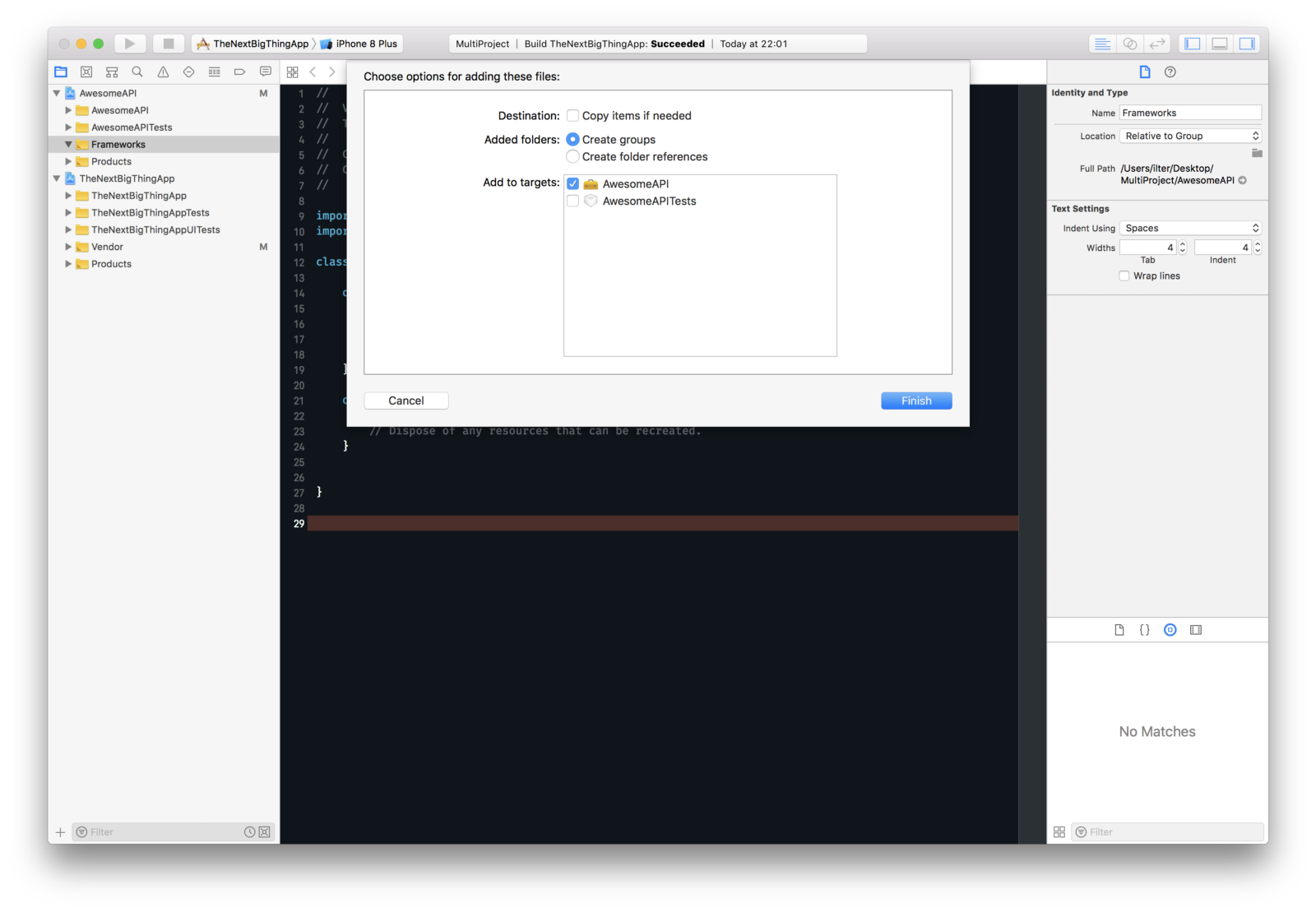This screenshot has width=1316, height=912.
Task: Toggle the Debug area visibility
Action: click(1220, 44)
